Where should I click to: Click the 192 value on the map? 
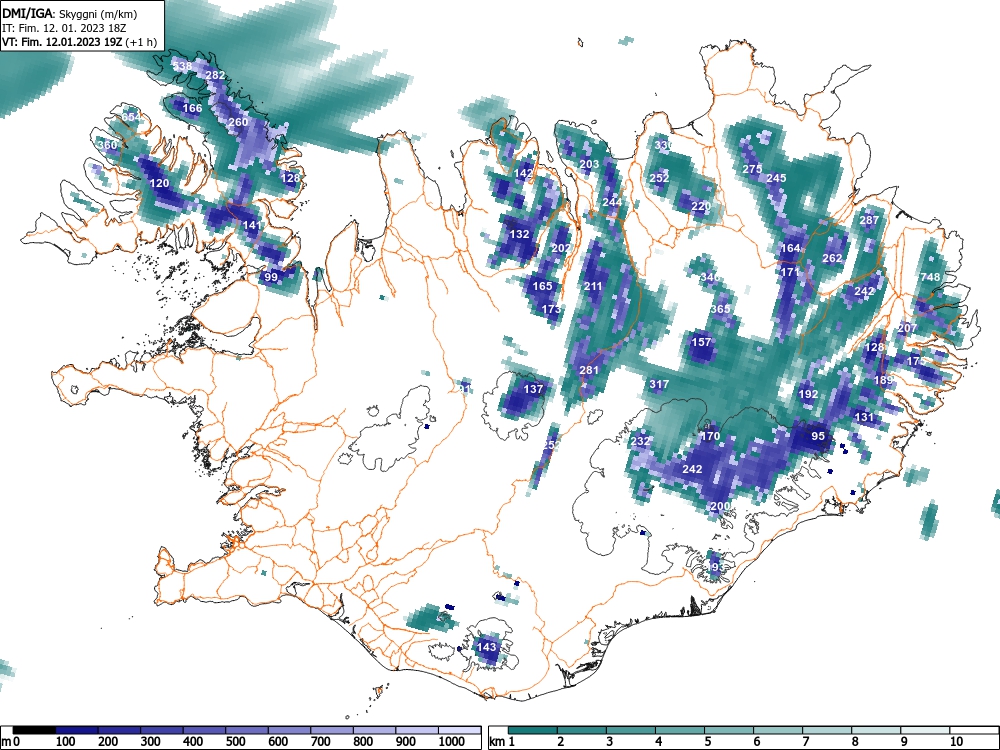point(808,394)
